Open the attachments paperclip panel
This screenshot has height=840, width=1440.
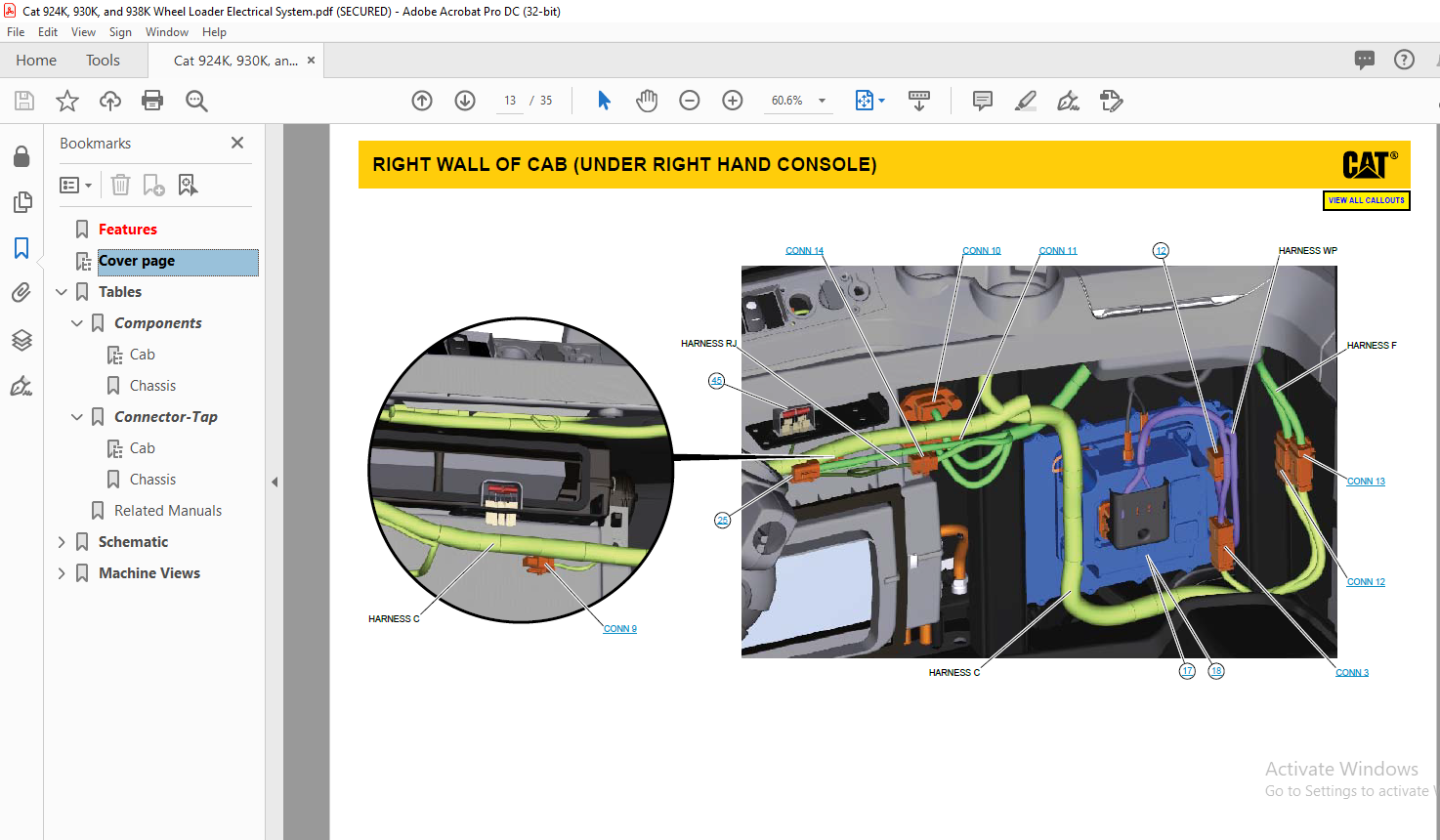(x=21, y=293)
